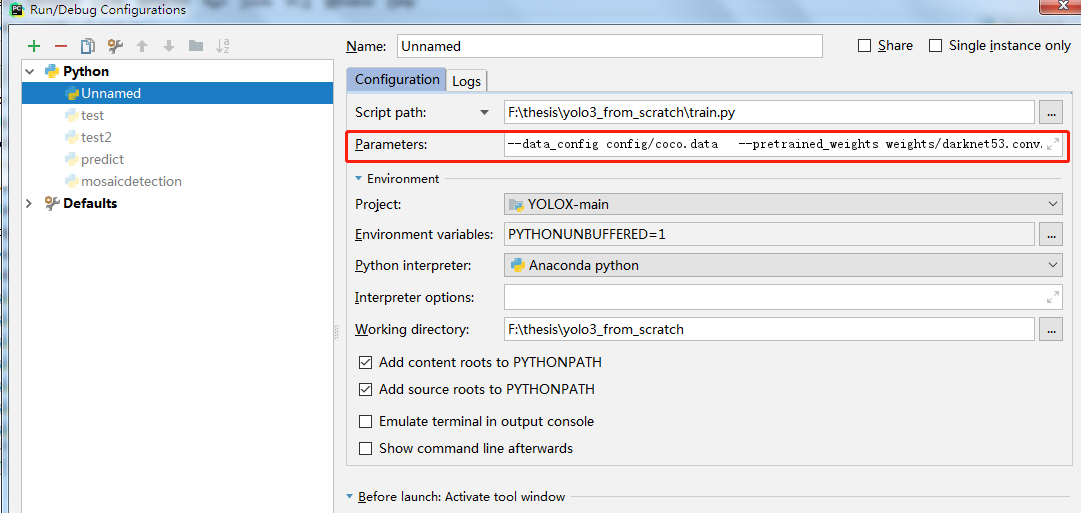Collapse the Before launch section
The image size is (1081, 513).
[x=350, y=496]
